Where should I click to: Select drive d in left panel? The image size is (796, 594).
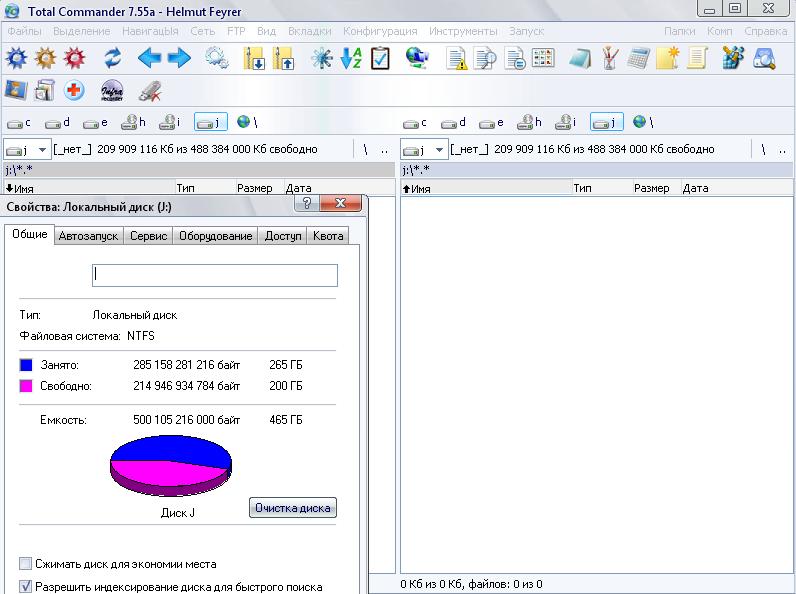(57, 122)
